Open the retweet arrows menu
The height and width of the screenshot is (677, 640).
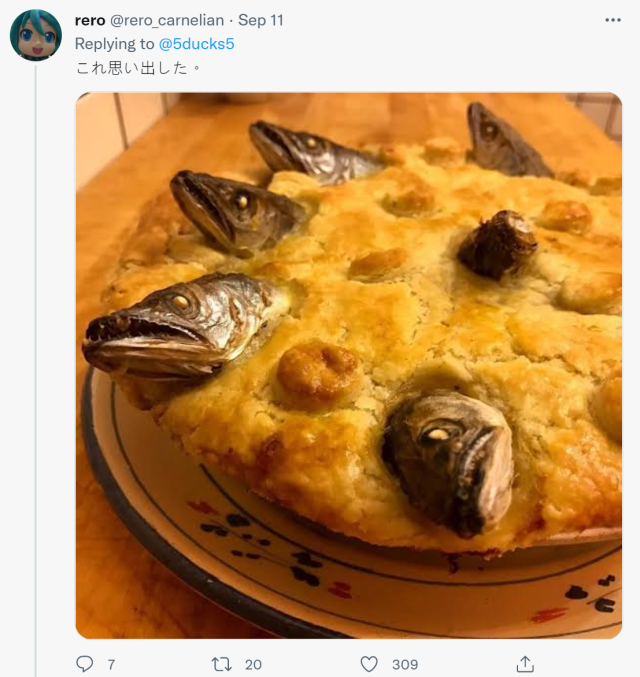click(x=222, y=664)
